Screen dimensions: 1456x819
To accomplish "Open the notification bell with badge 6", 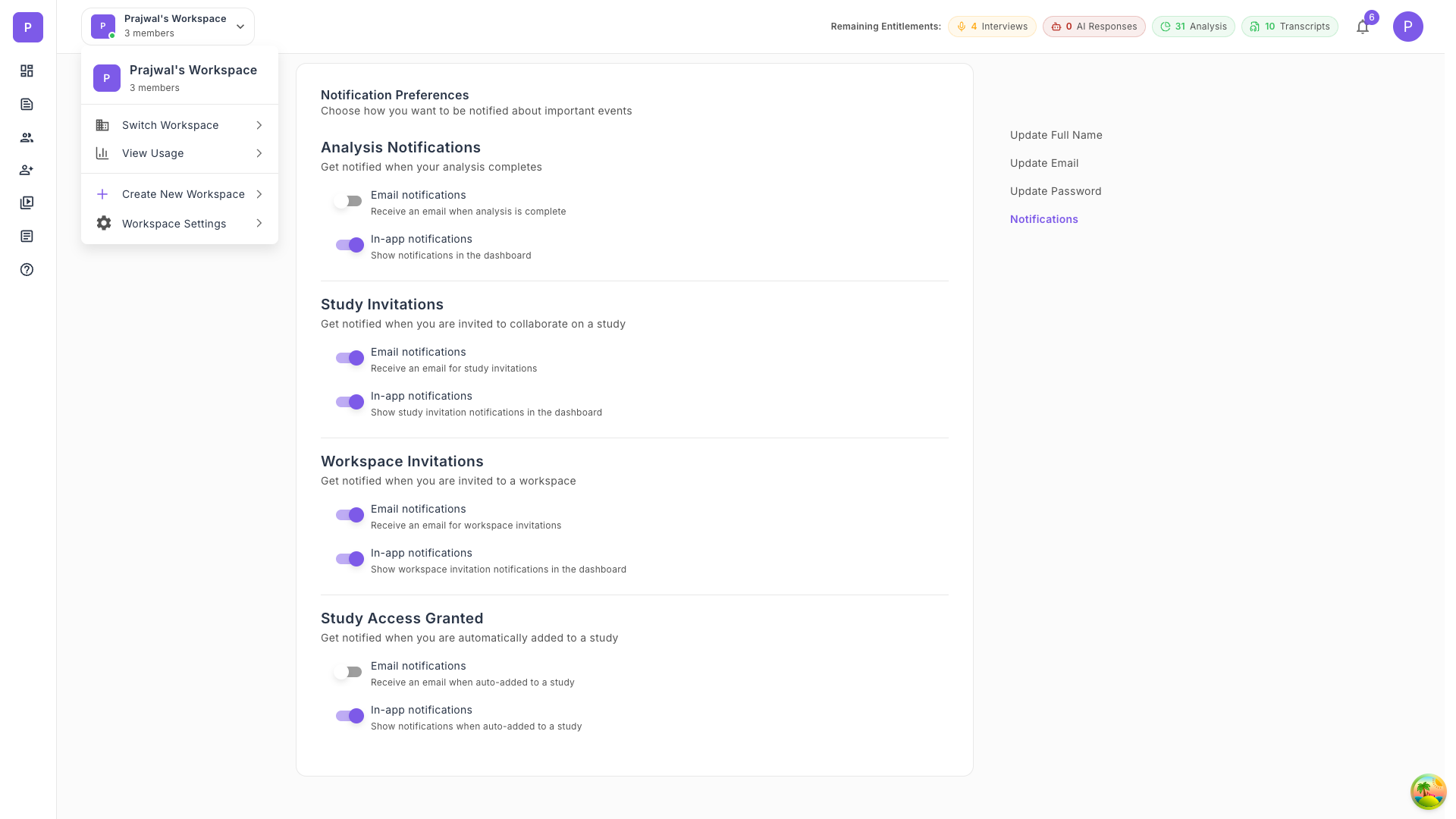I will [1363, 27].
